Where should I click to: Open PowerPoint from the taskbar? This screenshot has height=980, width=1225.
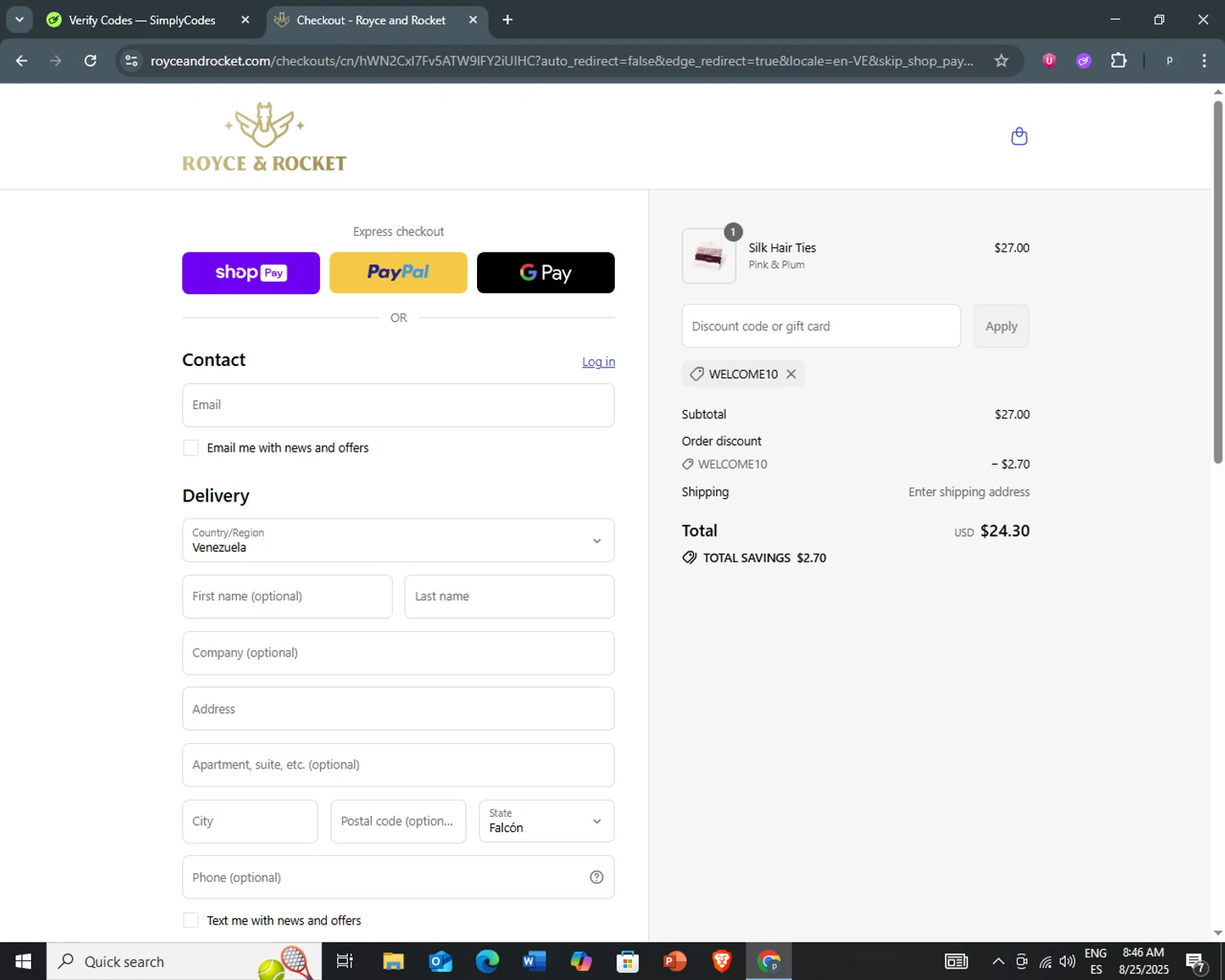point(675,961)
